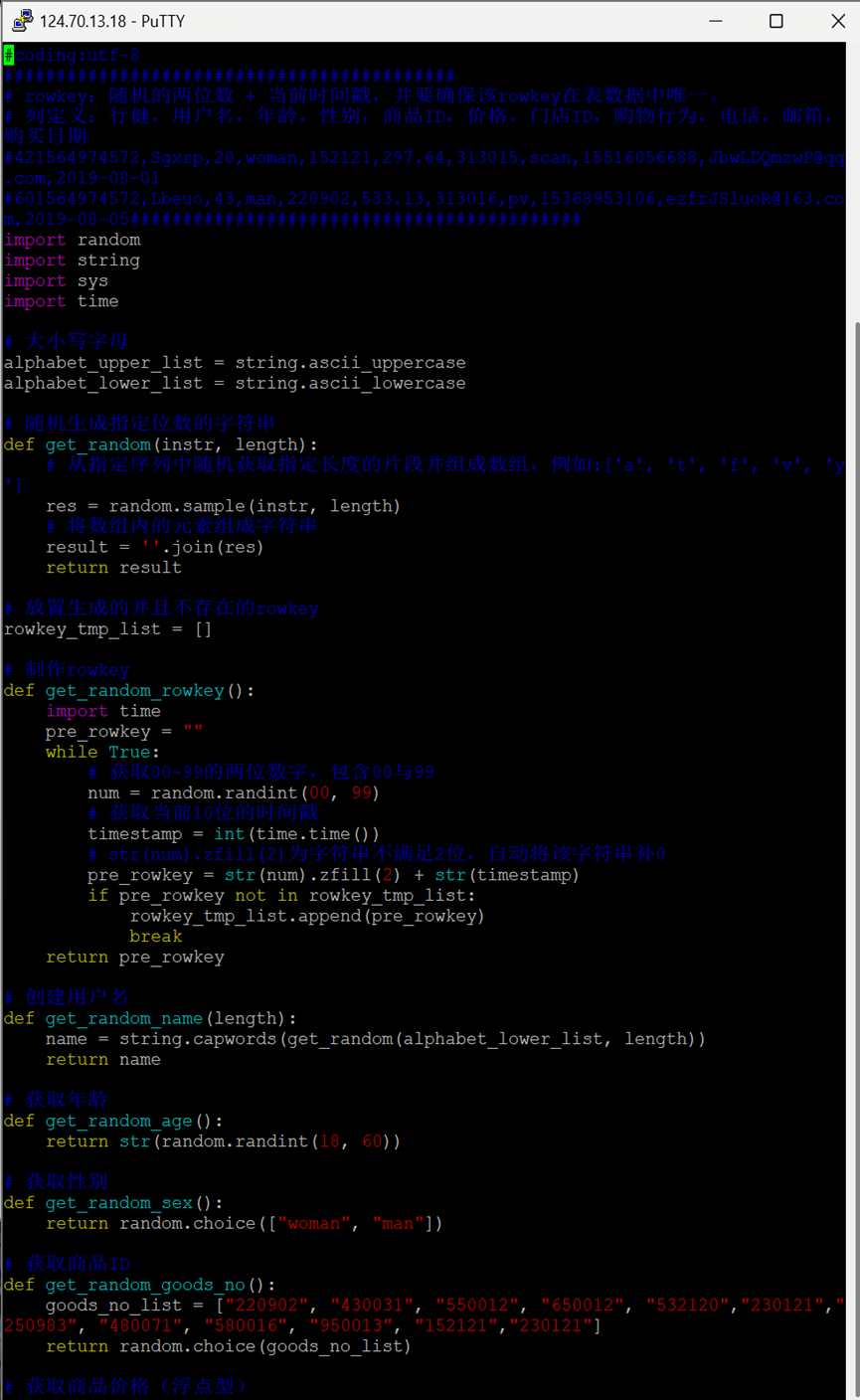
Task: Click the line "result = ''.join(res)"
Action: coord(155,547)
